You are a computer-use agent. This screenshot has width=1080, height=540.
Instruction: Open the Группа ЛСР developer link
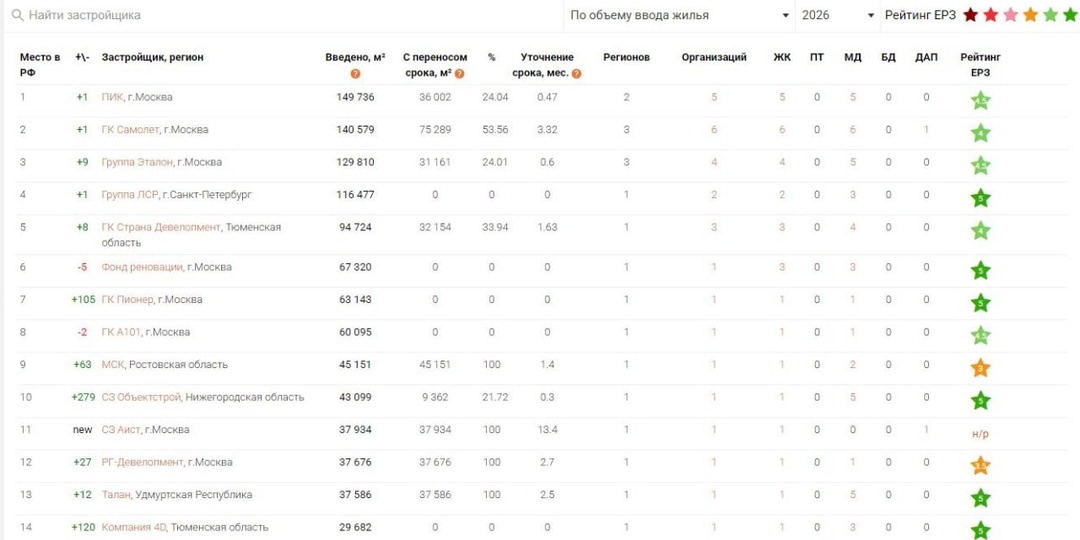pos(129,194)
